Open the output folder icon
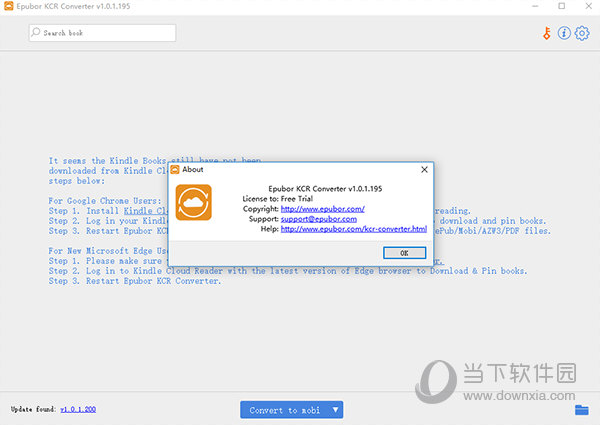Image resolution: width=600 pixels, height=425 pixels. tap(582, 410)
